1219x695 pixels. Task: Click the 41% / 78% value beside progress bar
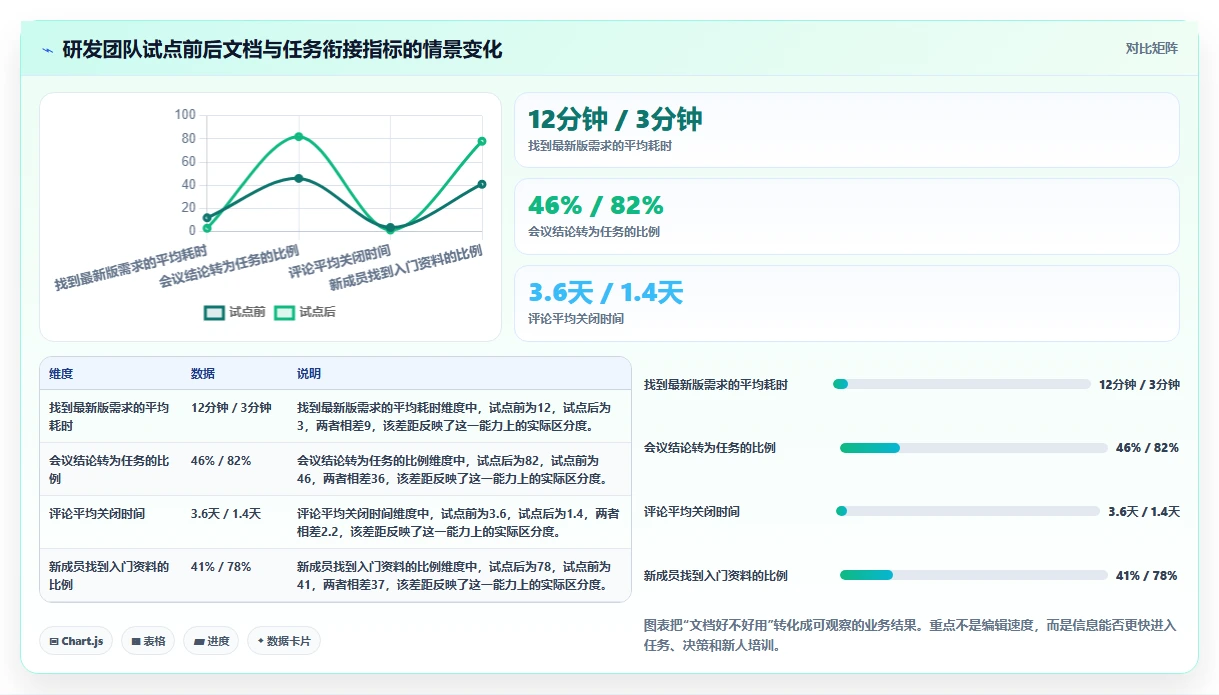1146,575
